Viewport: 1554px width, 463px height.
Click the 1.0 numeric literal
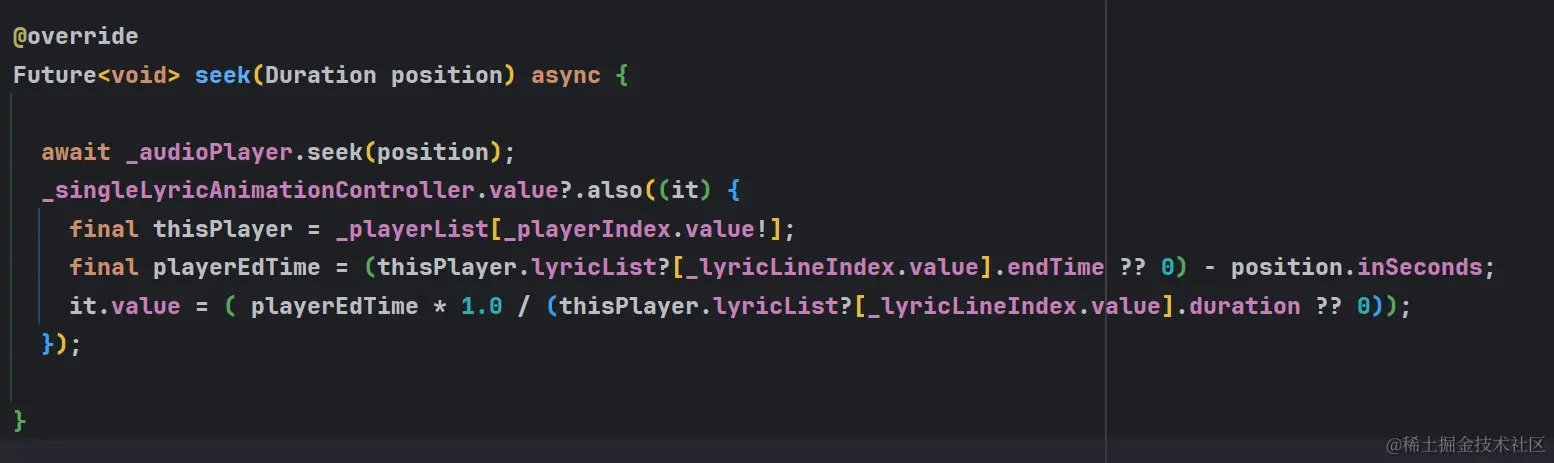pyautogui.click(x=482, y=305)
